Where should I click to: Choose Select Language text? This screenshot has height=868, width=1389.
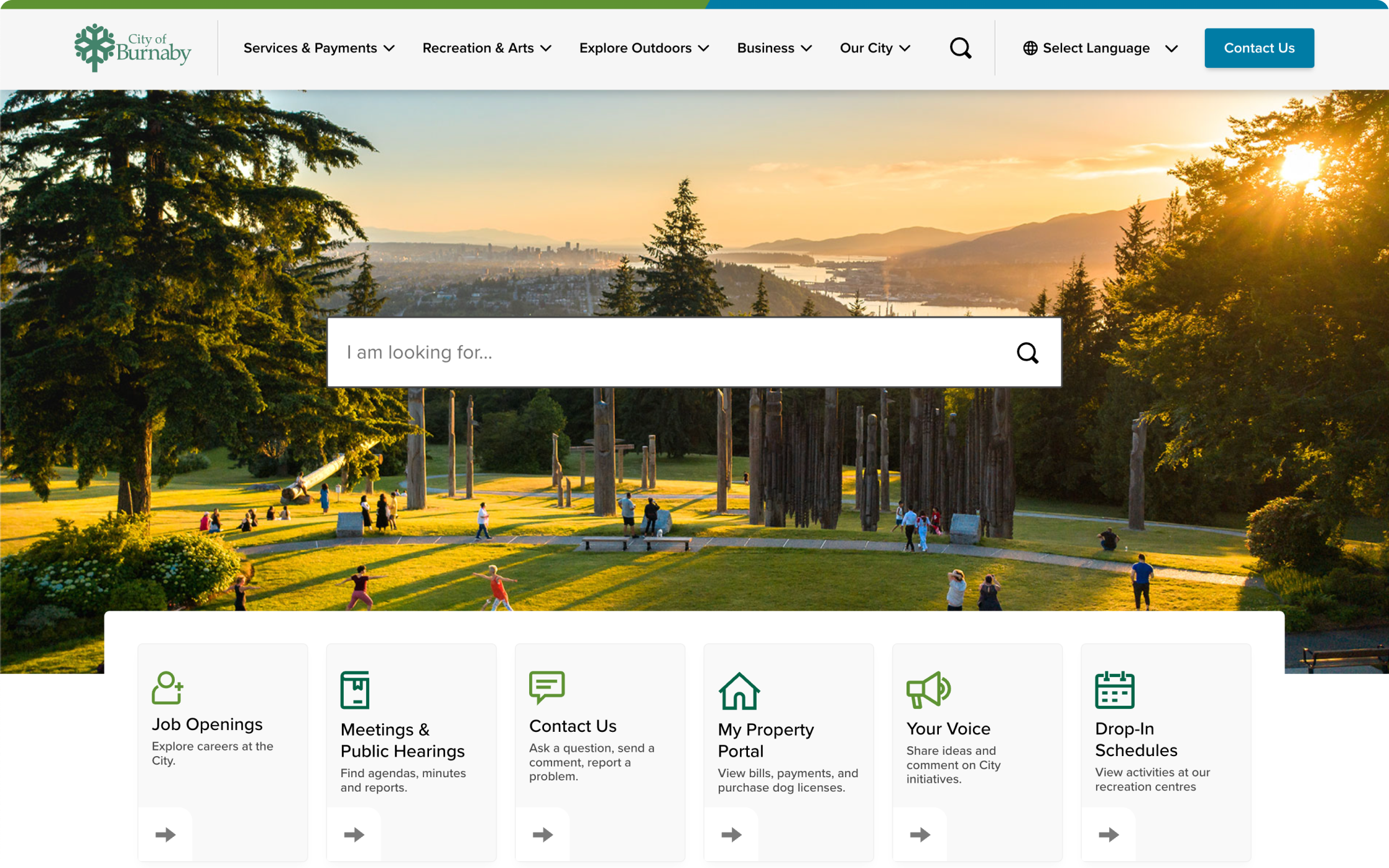pos(1096,48)
